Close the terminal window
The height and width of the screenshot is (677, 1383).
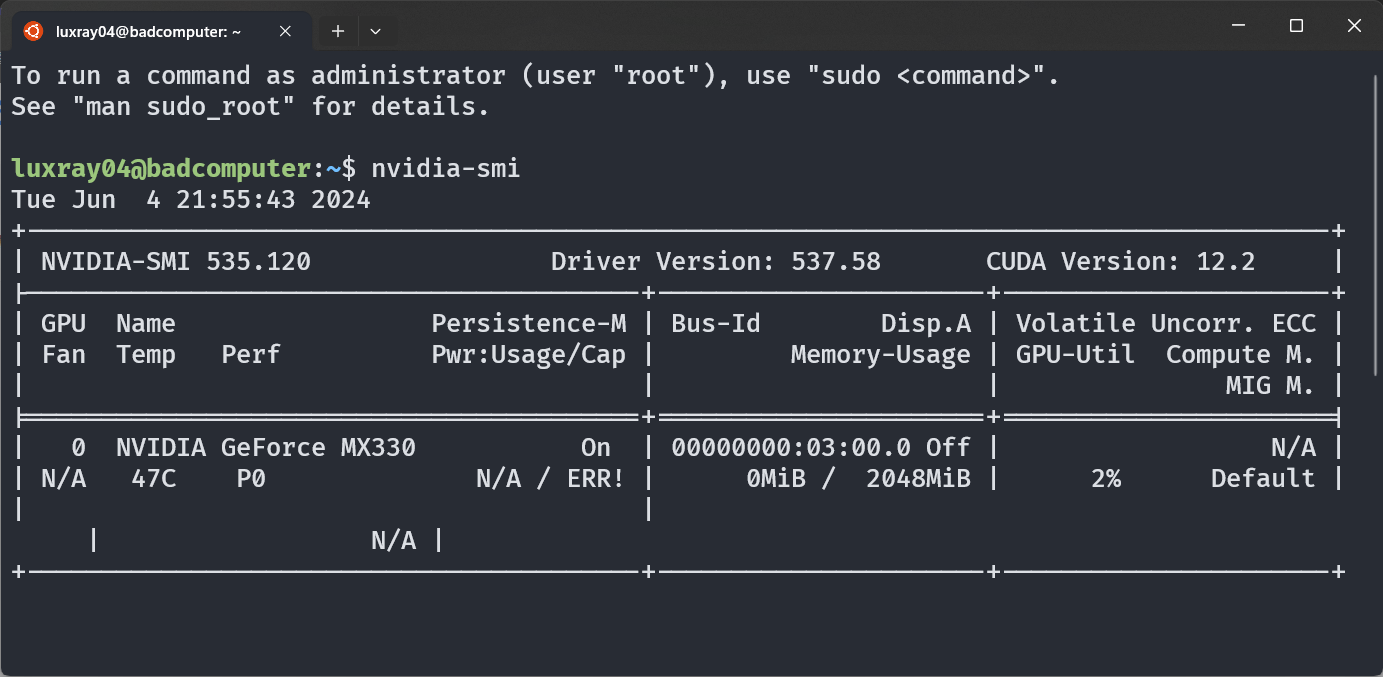click(x=1354, y=26)
